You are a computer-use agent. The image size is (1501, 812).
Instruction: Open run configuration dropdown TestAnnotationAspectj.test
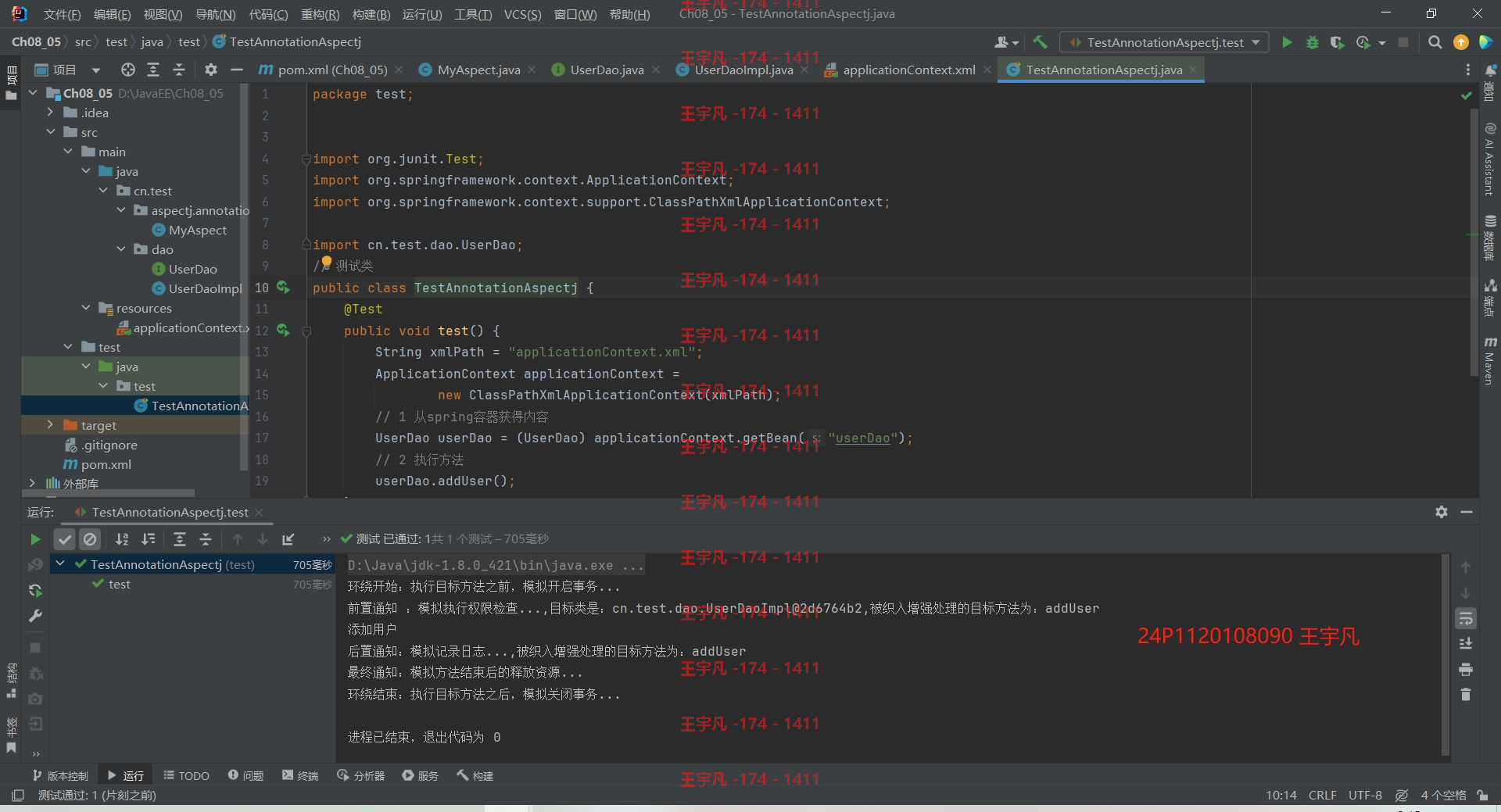coord(1164,42)
